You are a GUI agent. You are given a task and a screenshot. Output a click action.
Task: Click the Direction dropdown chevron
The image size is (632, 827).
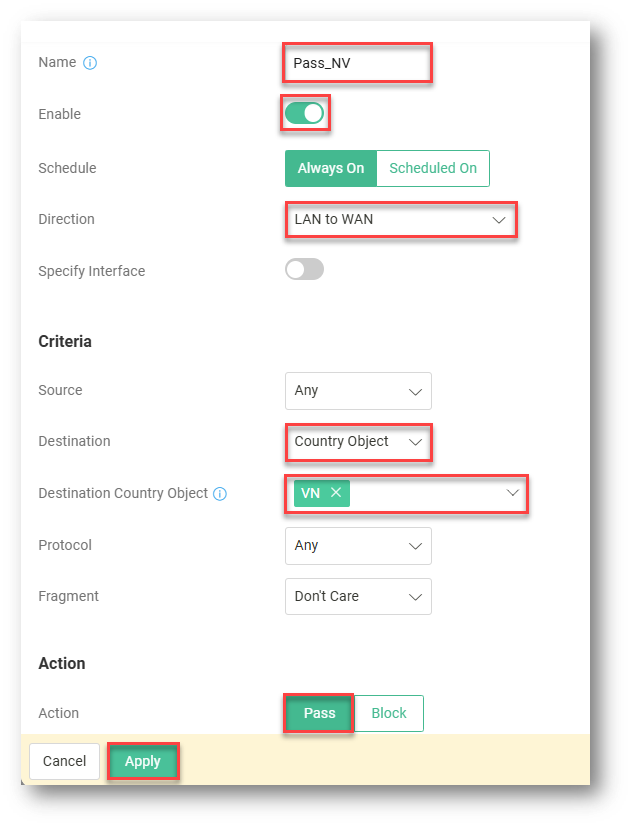click(x=500, y=219)
